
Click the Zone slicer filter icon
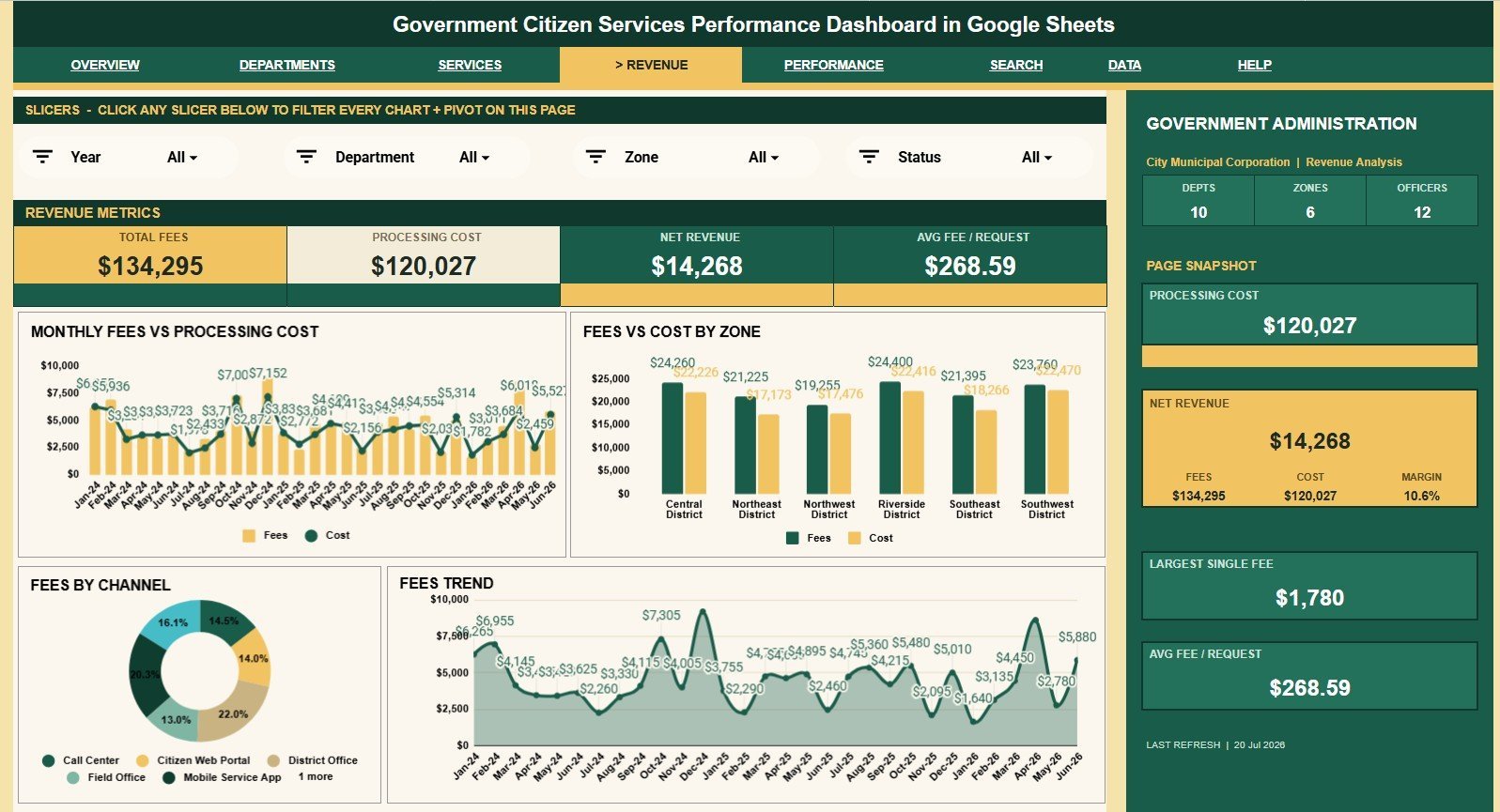[x=595, y=157]
